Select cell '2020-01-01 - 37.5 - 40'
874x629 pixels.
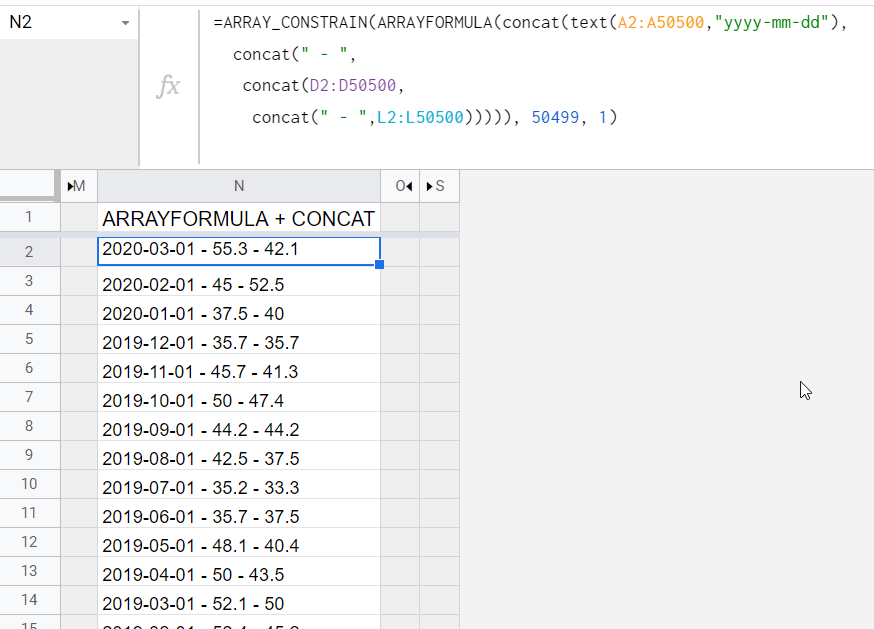tap(239, 311)
